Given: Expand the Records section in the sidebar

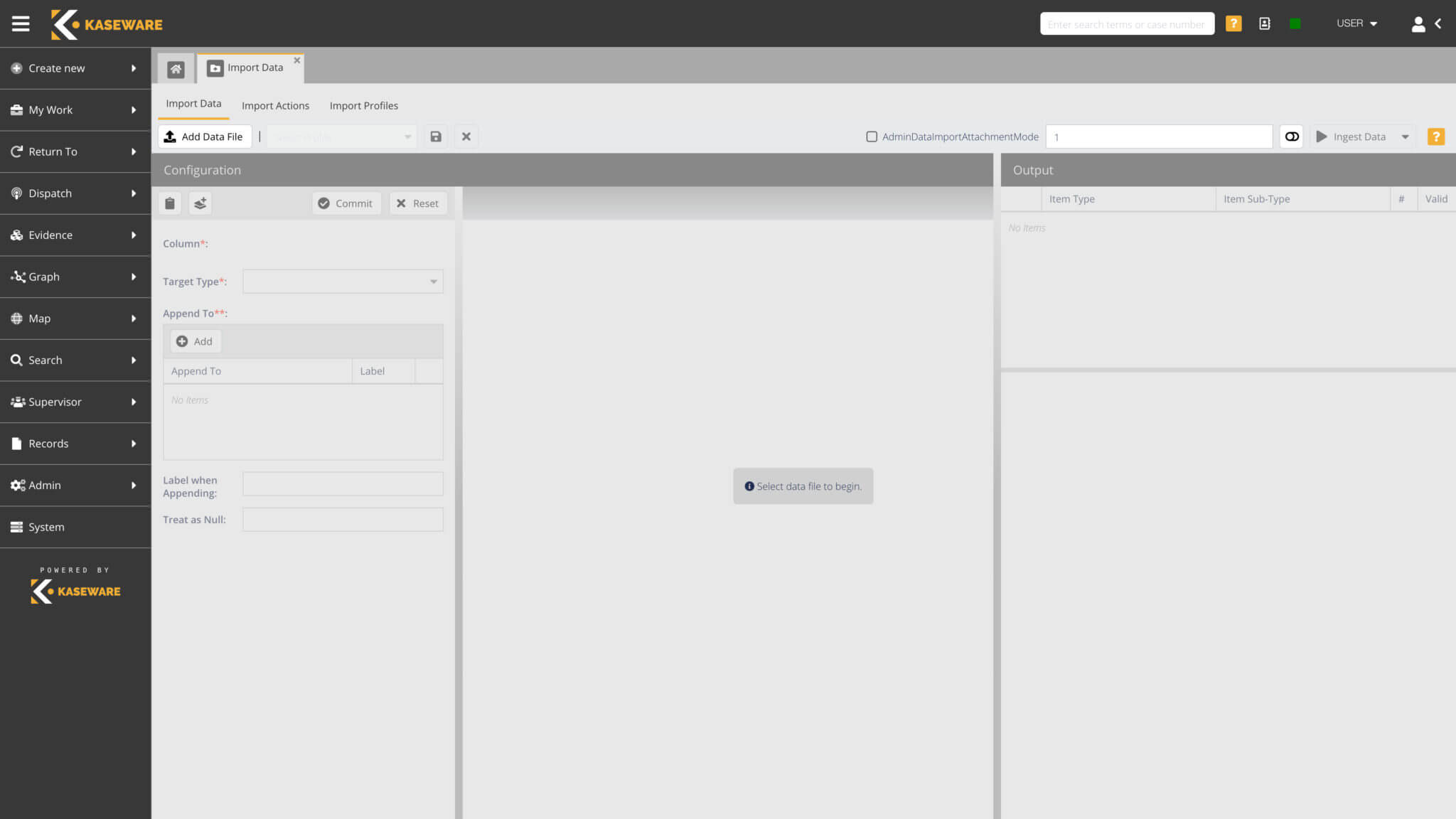Looking at the screenshot, I should pyautogui.click(x=75, y=443).
